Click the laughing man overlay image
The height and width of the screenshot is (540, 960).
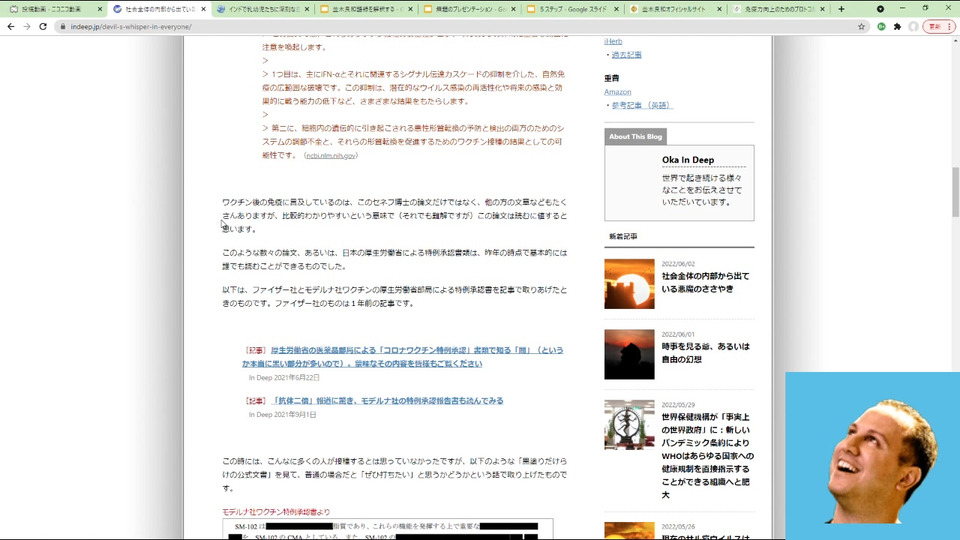pyautogui.click(x=872, y=456)
